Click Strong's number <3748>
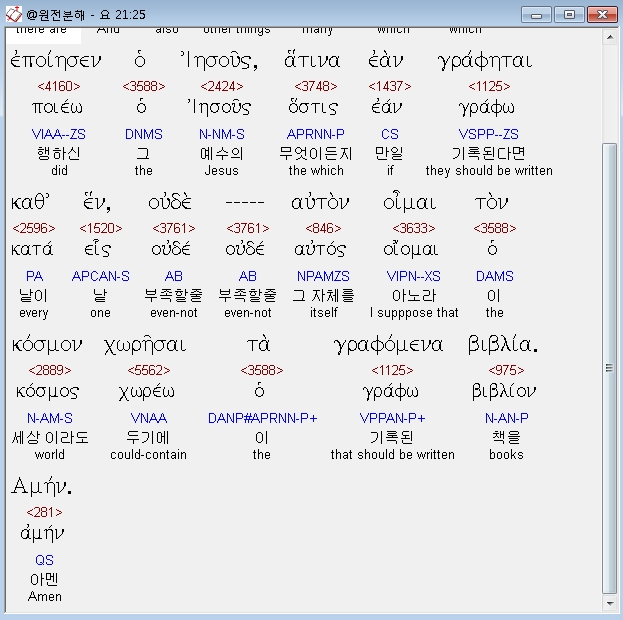The height and width of the screenshot is (620, 623). (316, 86)
